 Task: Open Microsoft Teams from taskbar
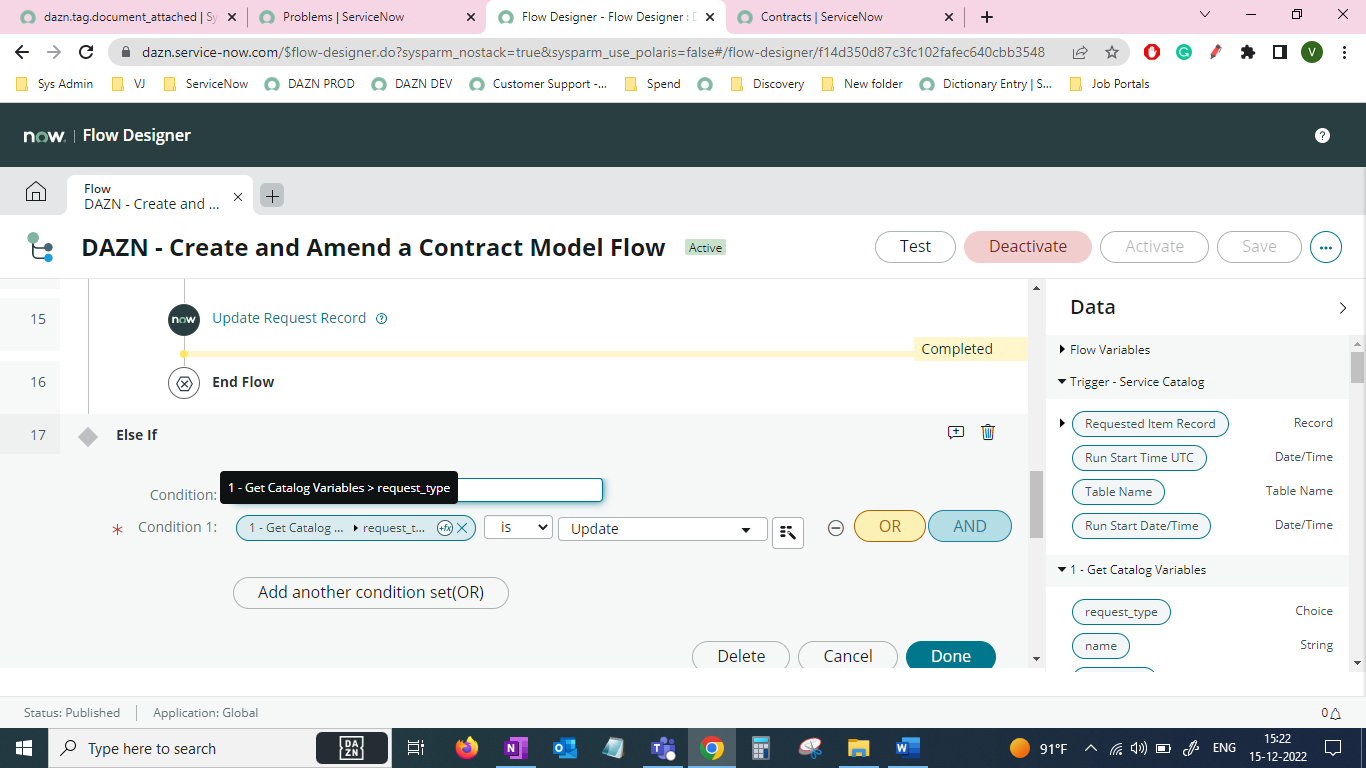pos(662,748)
